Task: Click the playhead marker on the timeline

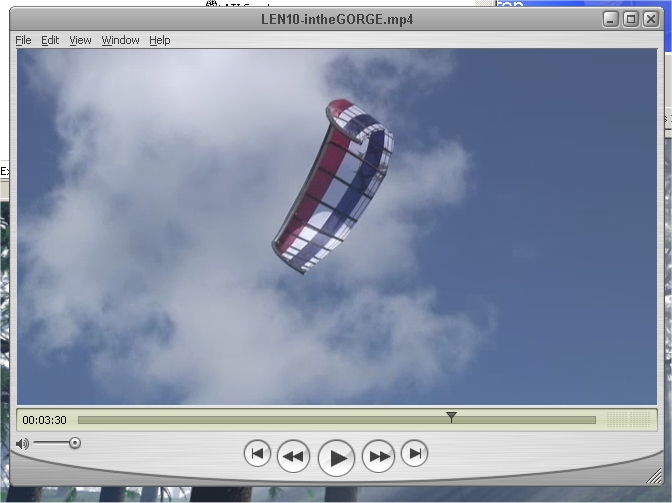Action: click(451, 417)
